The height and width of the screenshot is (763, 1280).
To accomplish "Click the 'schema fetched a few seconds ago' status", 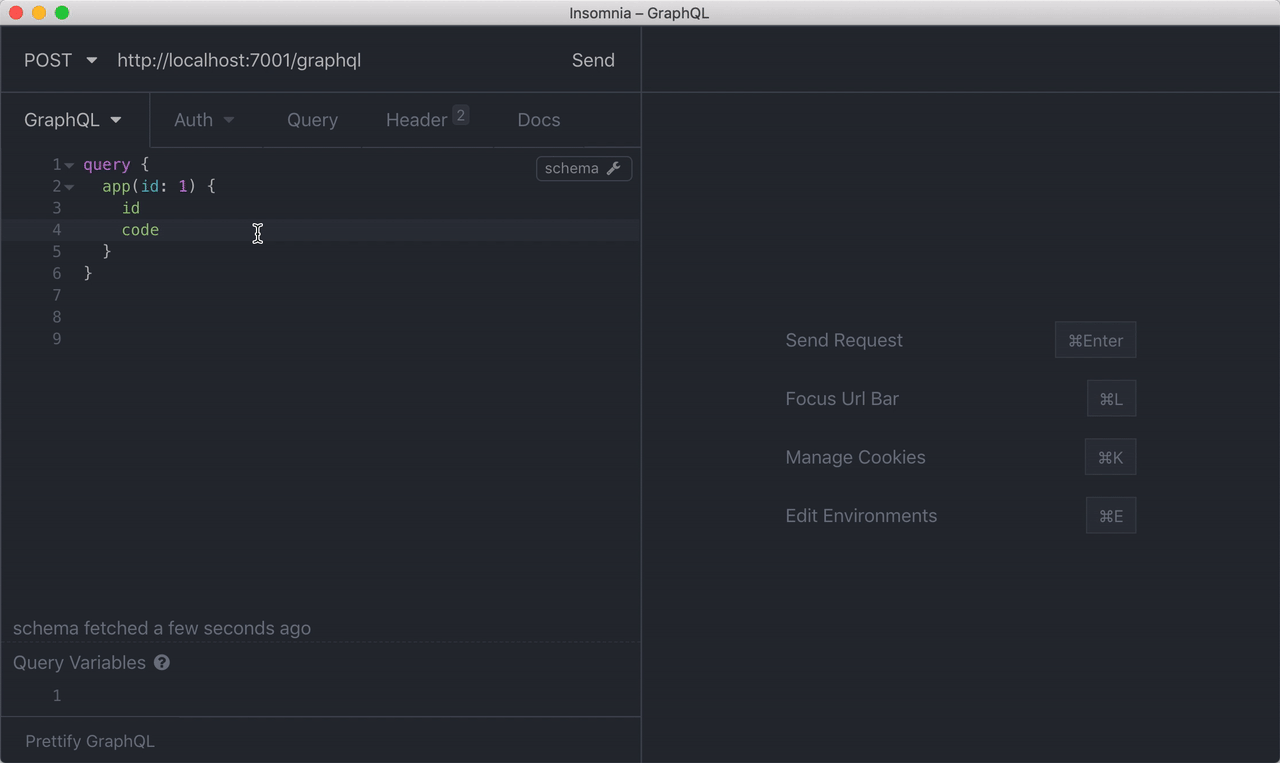I will coord(162,628).
